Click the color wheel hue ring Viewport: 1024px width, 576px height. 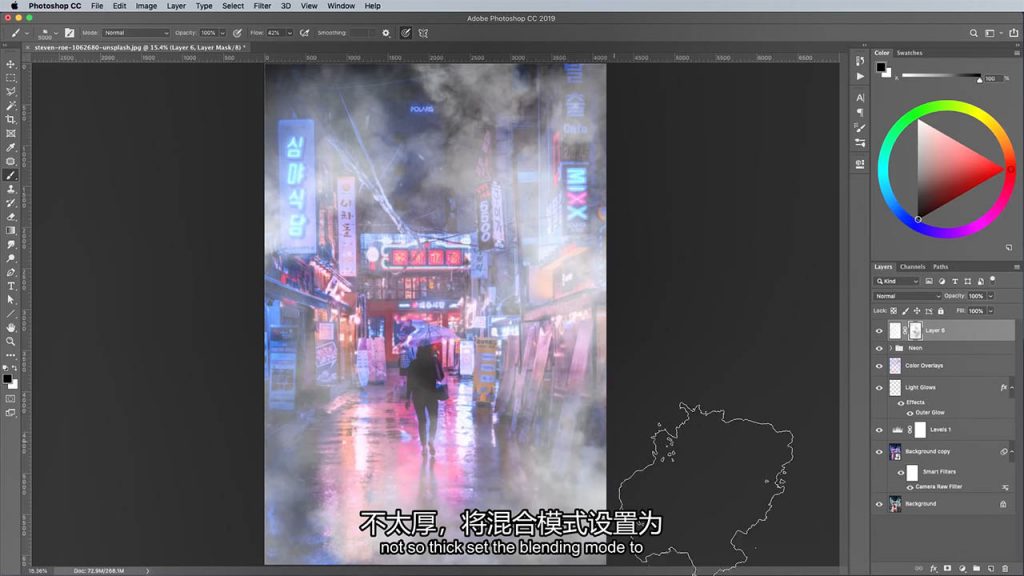coord(946,106)
